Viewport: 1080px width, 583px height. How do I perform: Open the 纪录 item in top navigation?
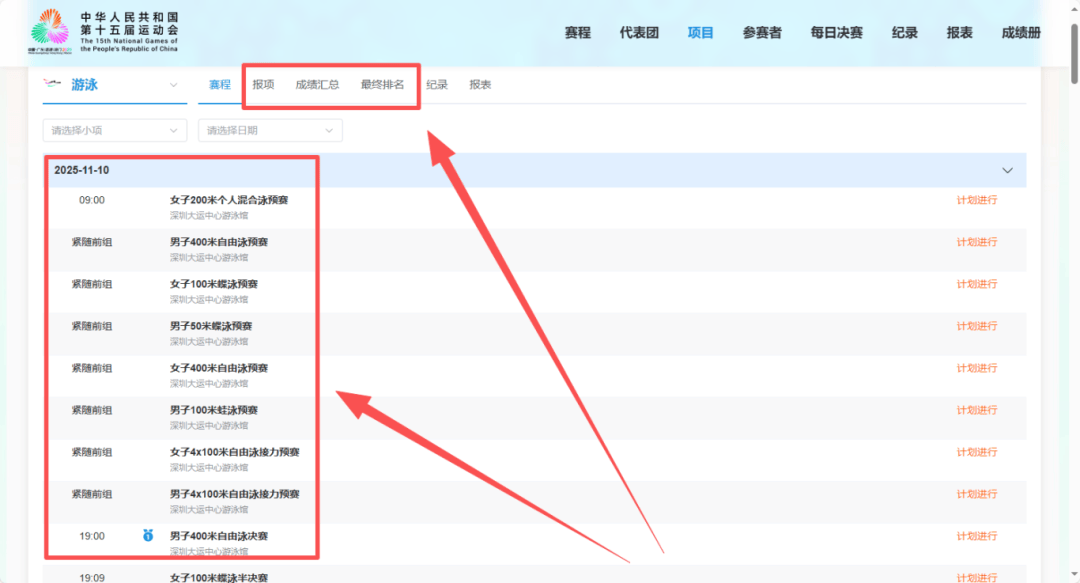903,31
